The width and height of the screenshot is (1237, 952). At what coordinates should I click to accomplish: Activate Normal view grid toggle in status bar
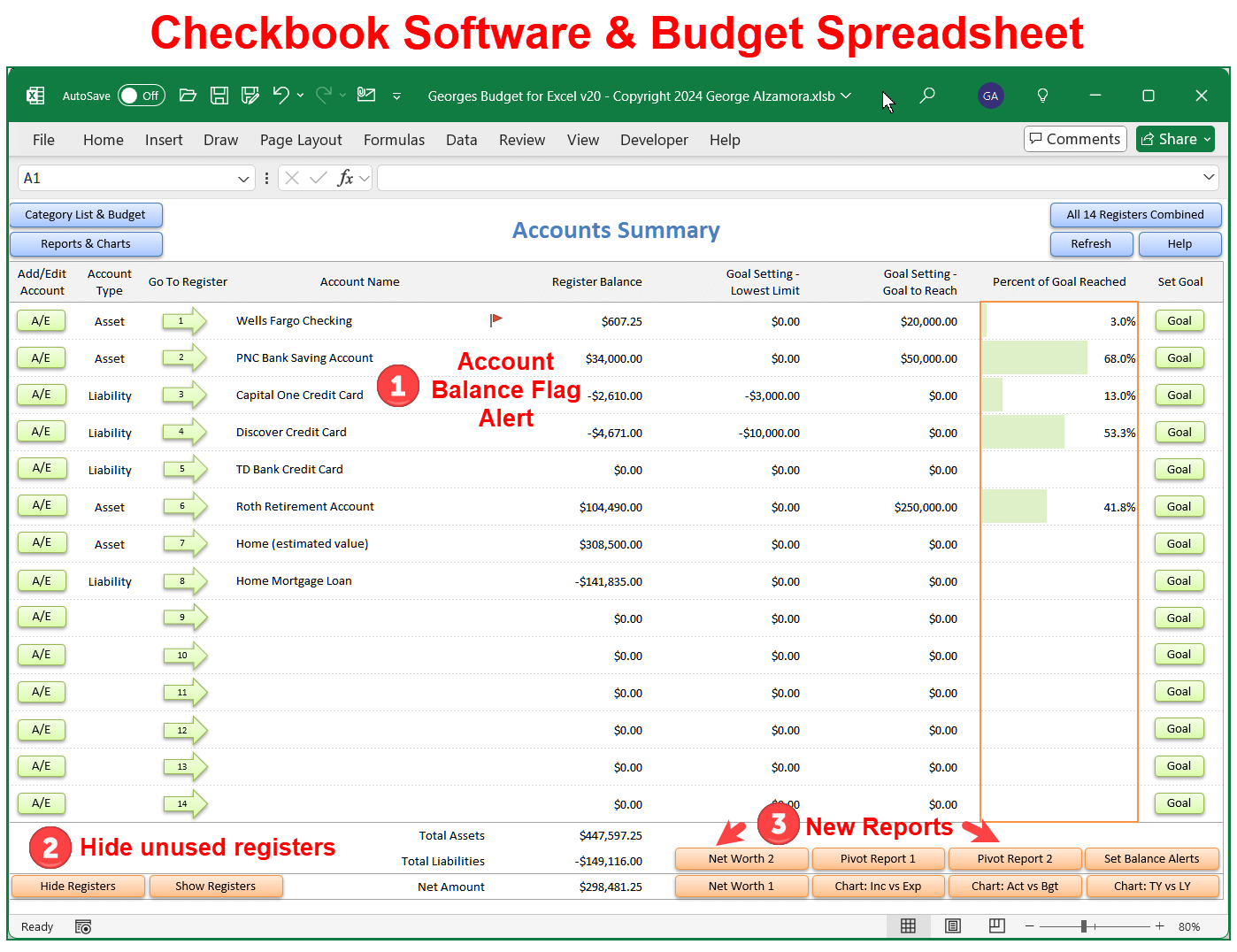(908, 925)
